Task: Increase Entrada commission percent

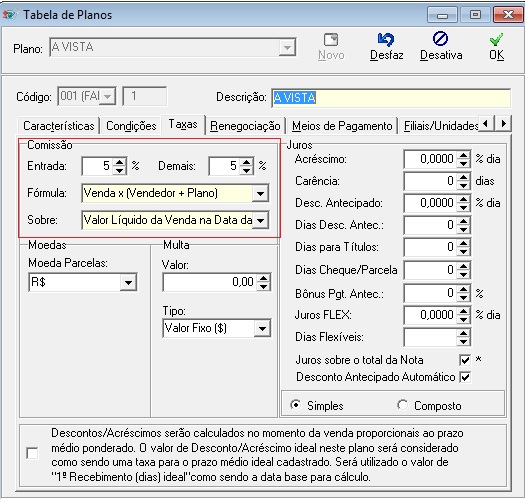Action: [x=120, y=162]
